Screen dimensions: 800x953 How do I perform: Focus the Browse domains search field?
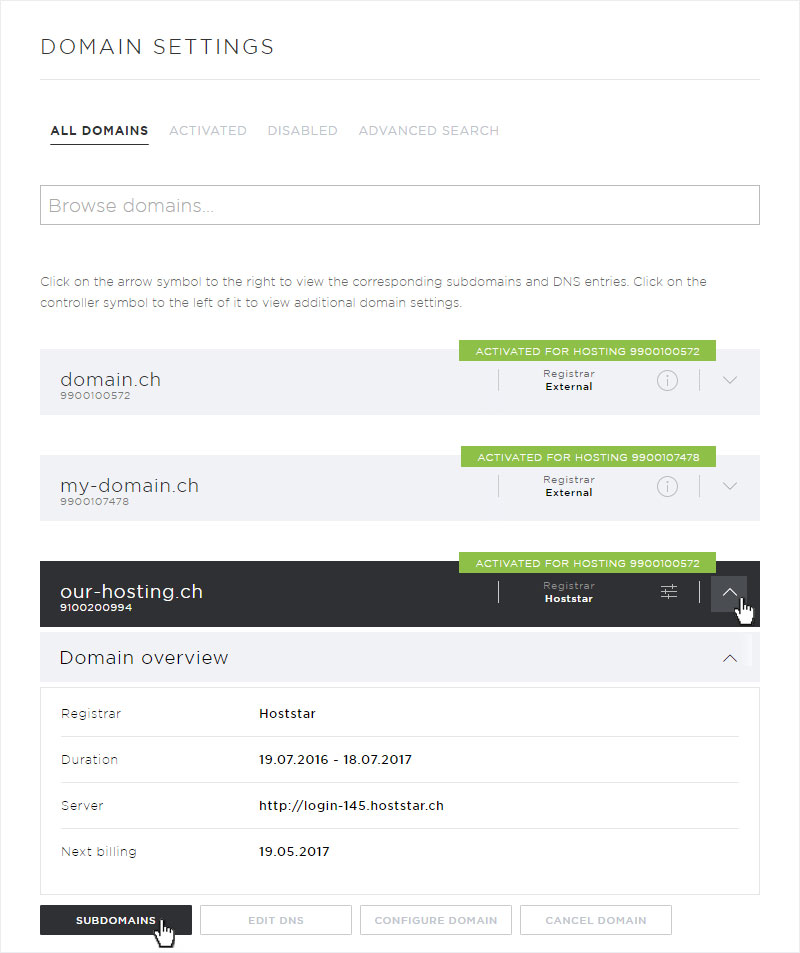[x=400, y=205]
